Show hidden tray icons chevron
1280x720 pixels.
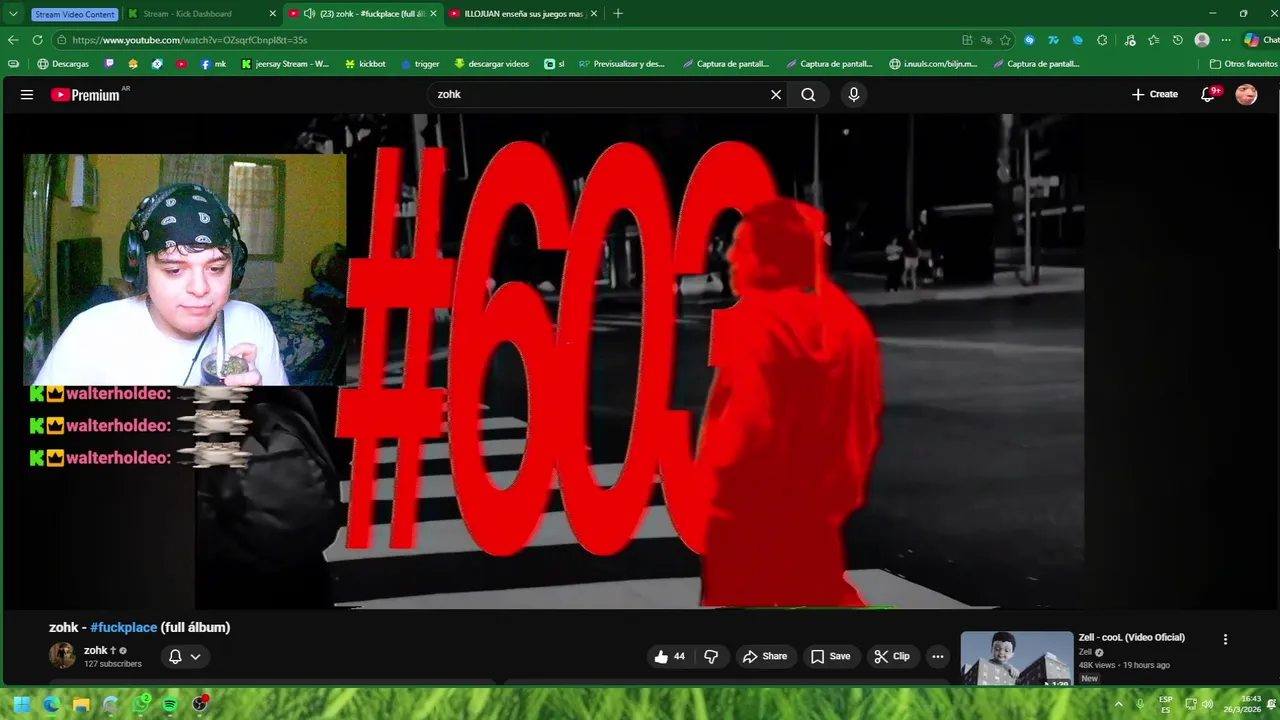[x=1118, y=704]
